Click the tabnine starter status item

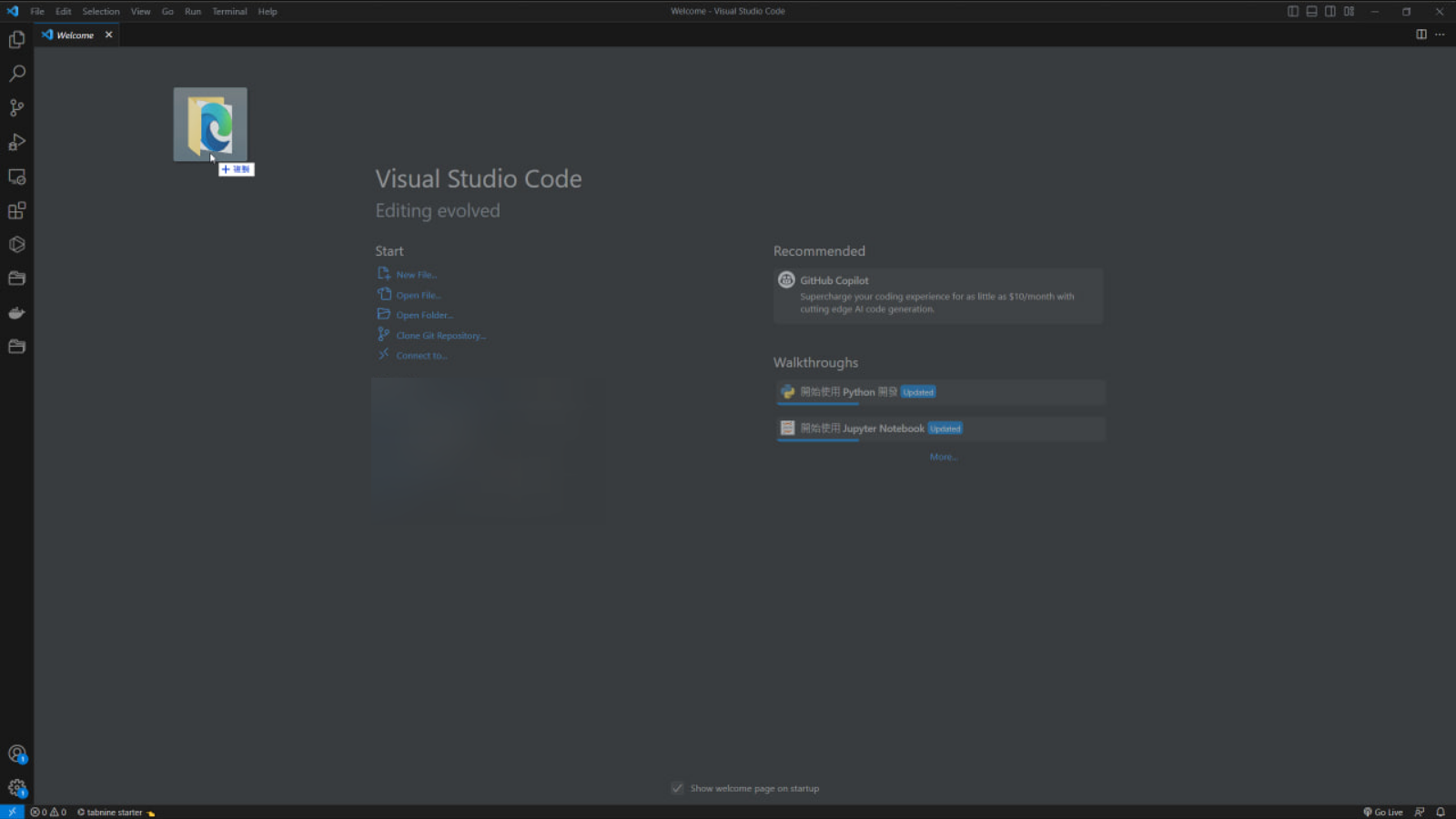[x=116, y=812]
